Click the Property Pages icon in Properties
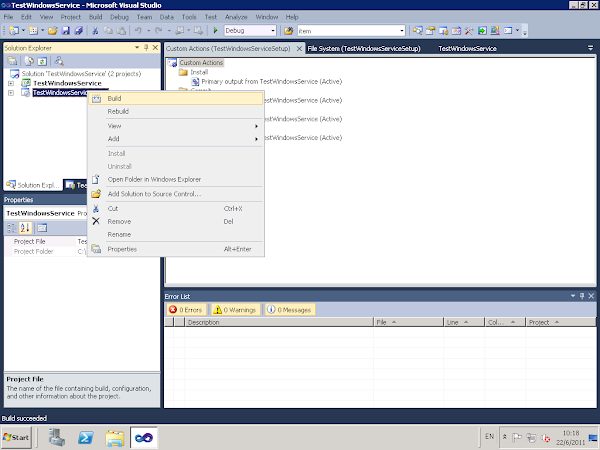Screen dimensions: 600x450 (42, 228)
